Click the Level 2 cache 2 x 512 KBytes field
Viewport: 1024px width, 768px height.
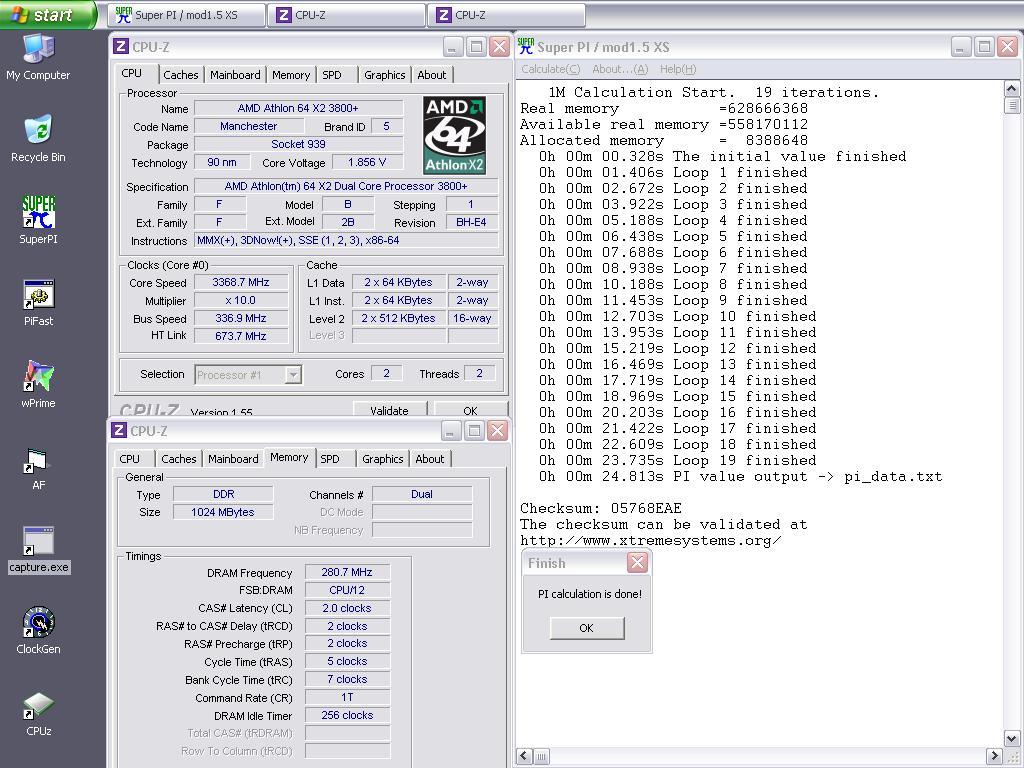point(398,318)
